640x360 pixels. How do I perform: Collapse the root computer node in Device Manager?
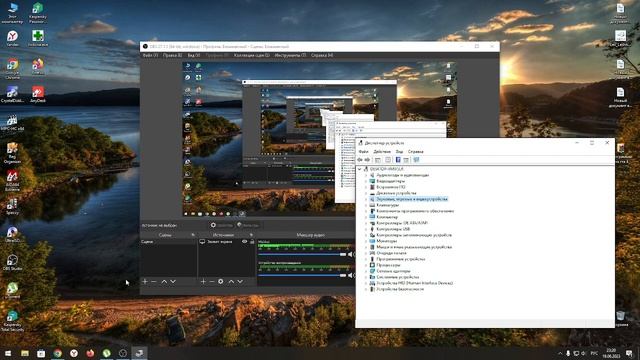(x=360, y=169)
